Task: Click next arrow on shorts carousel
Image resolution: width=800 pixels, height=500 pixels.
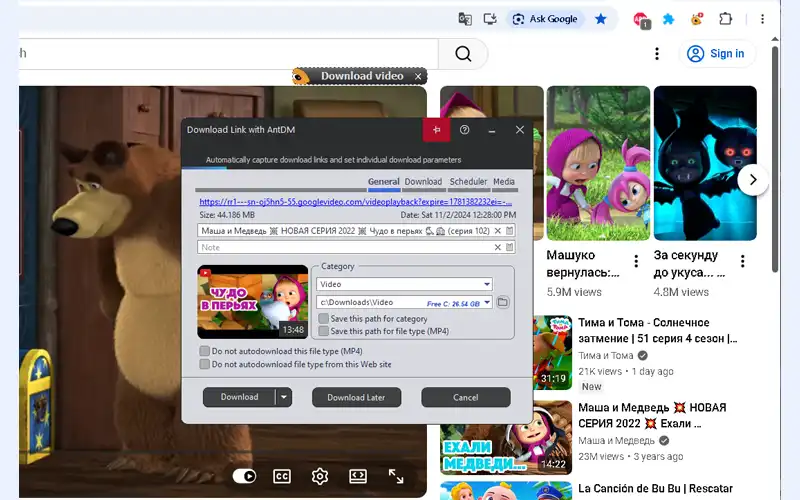Action: pyautogui.click(x=753, y=180)
